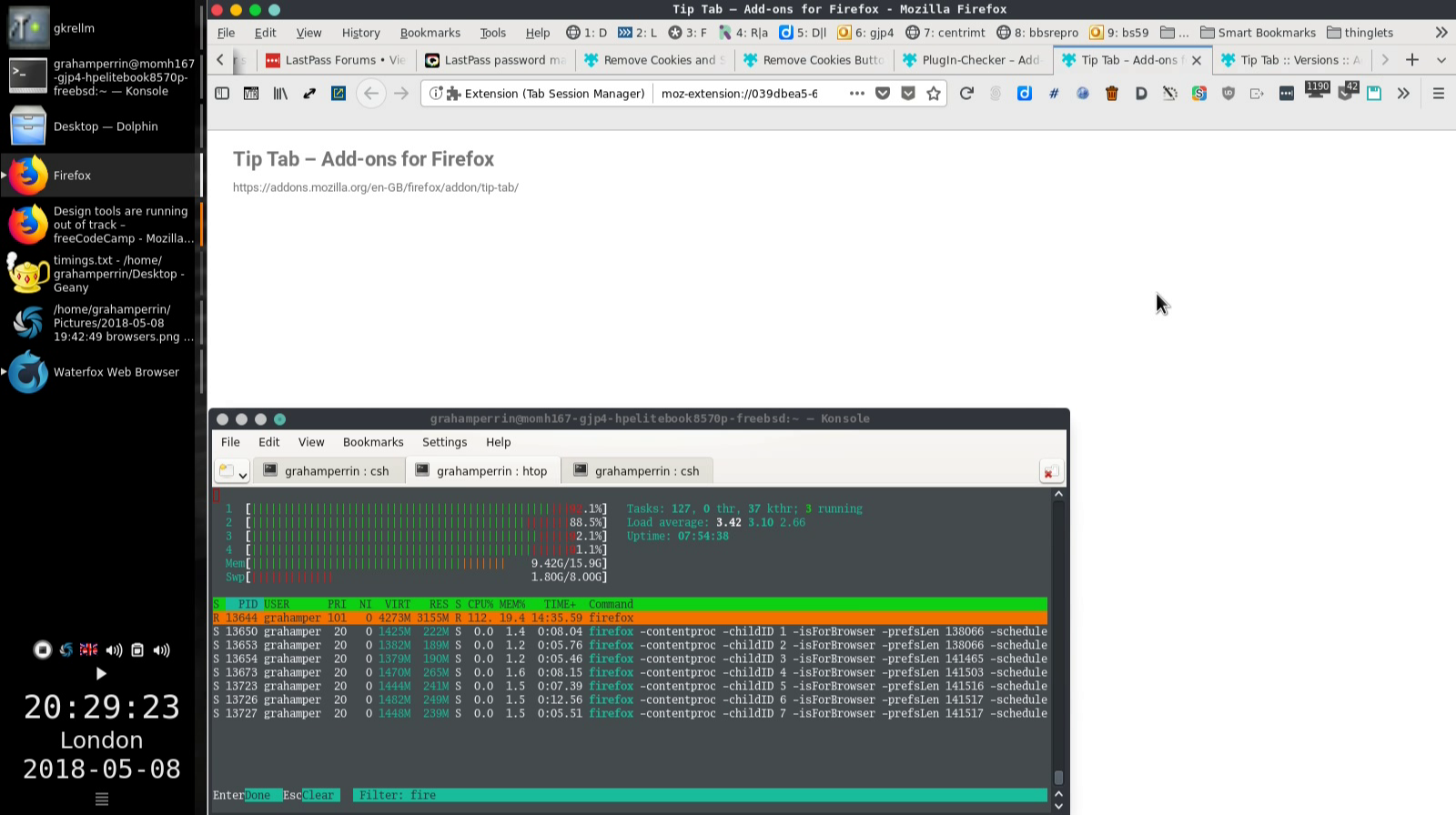The image size is (1456, 815).
Task: Open the Smart Bookmarks folder
Action: pos(1258,33)
